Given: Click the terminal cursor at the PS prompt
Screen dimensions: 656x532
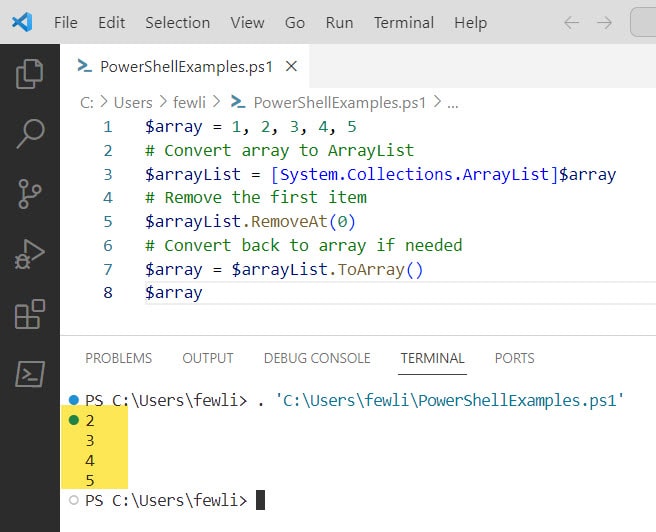Looking at the screenshot, I should pyautogui.click(x=260, y=500).
